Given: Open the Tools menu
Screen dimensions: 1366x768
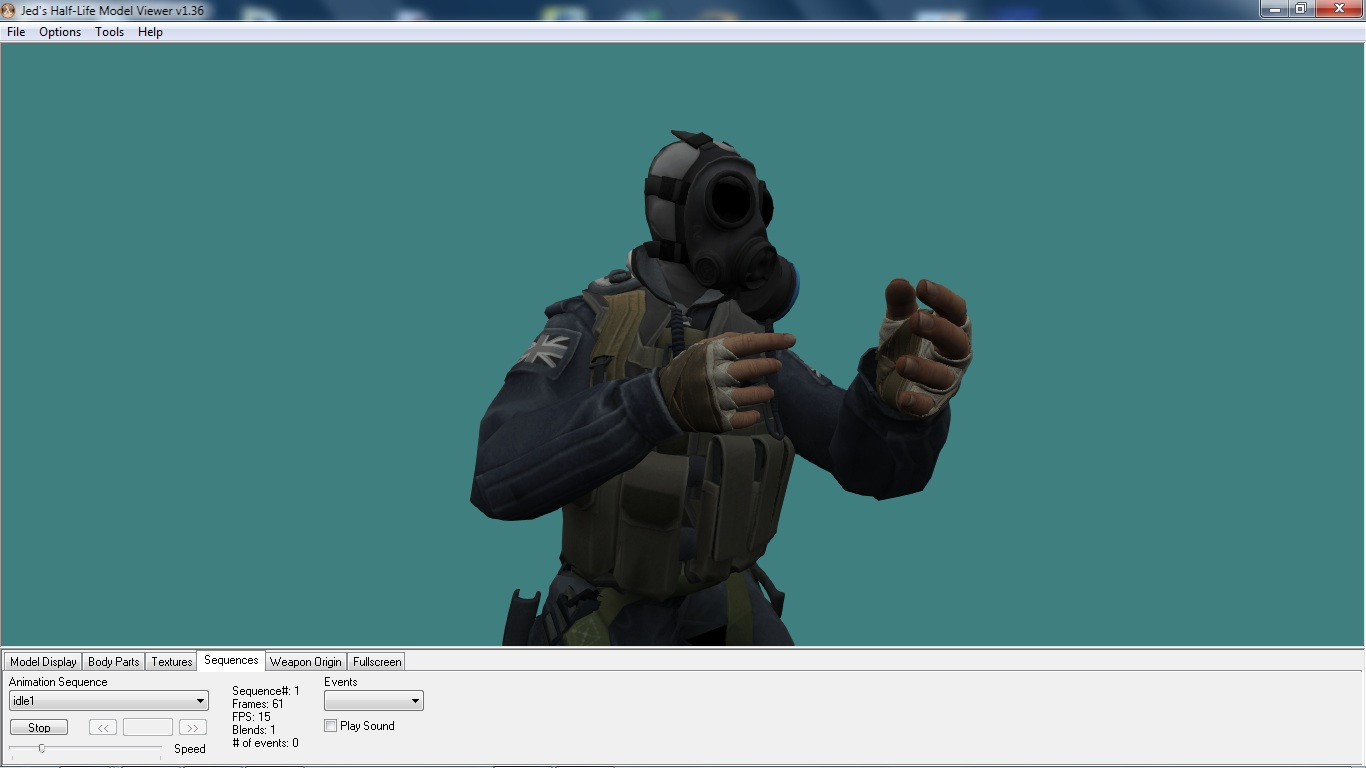Looking at the screenshot, I should [x=109, y=32].
